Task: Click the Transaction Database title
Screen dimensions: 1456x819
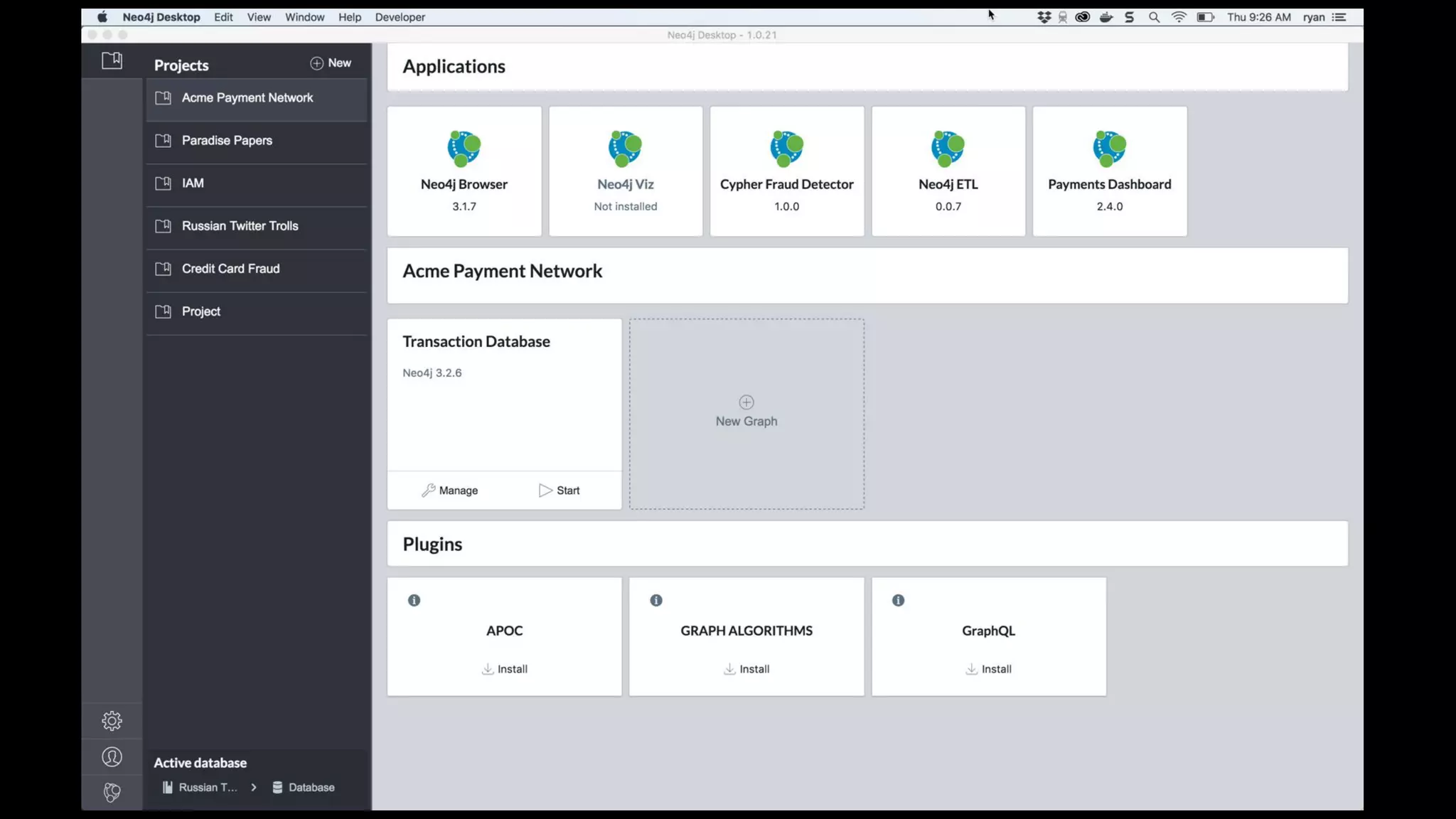Action: pyautogui.click(x=476, y=341)
